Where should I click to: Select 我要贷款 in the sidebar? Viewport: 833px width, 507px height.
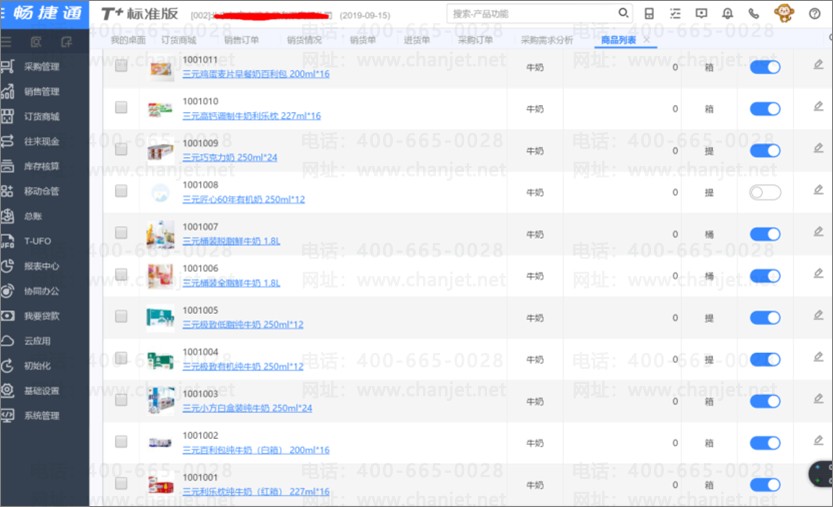point(41,316)
